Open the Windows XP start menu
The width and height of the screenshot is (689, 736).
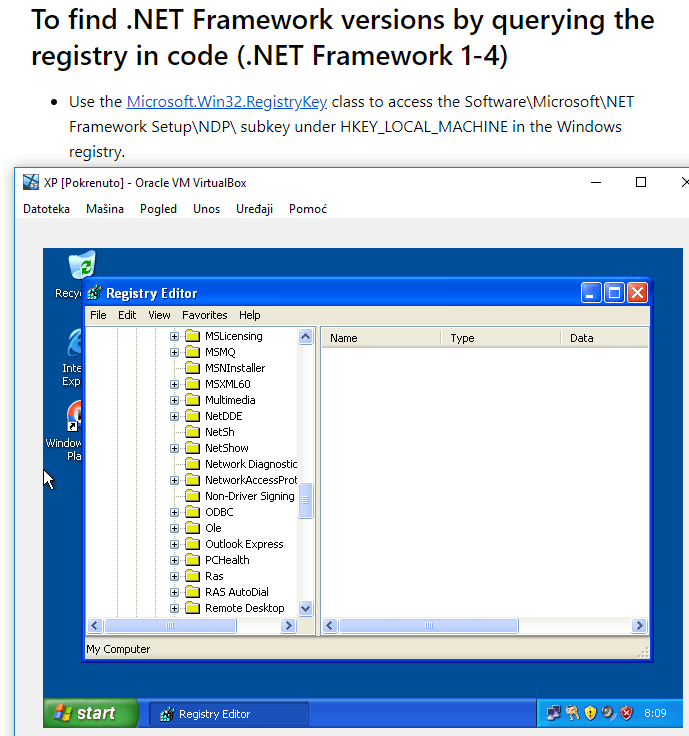91,713
